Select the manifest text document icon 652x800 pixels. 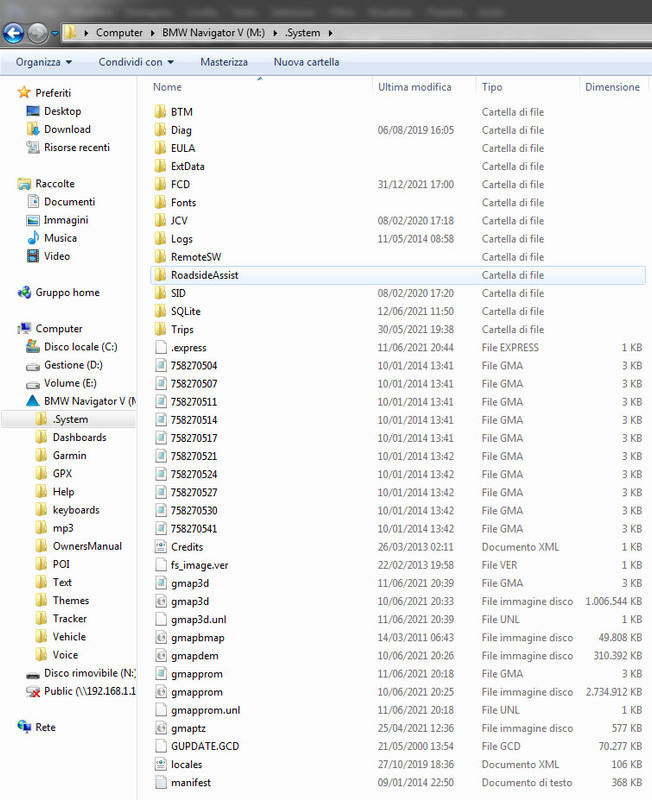point(161,782)
